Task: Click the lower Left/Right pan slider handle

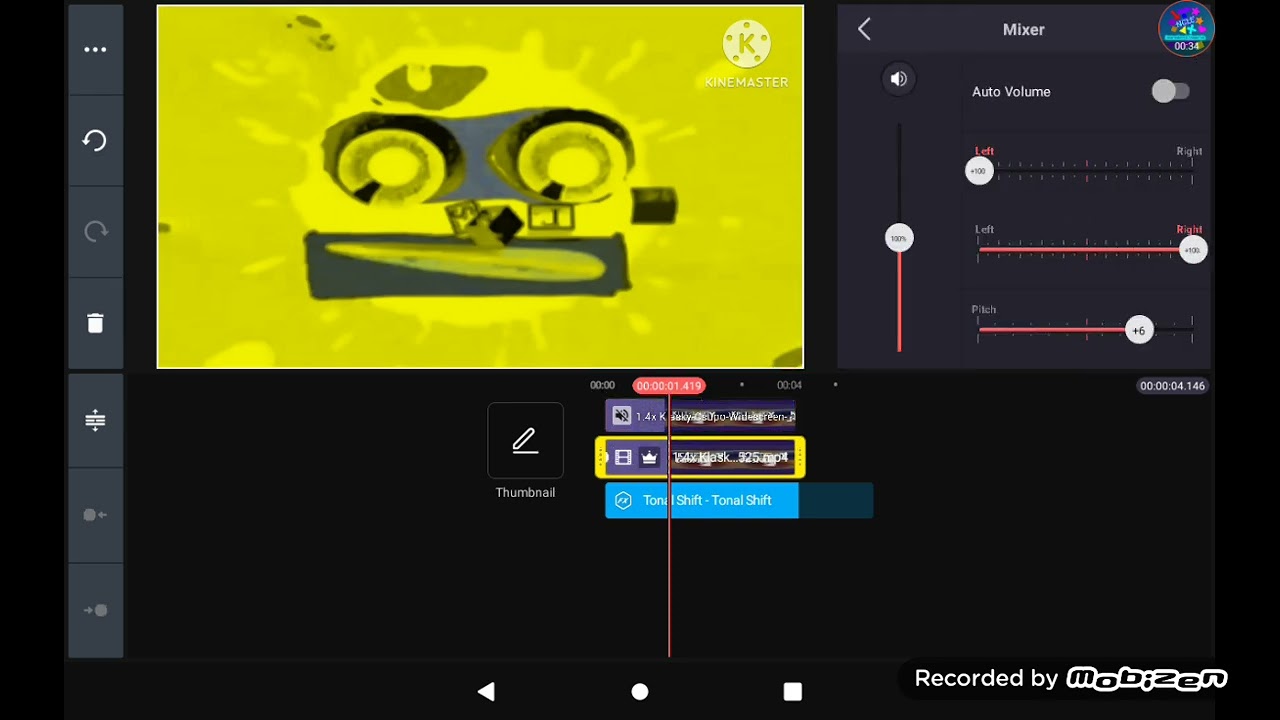Action: [x=1192, y=250]
